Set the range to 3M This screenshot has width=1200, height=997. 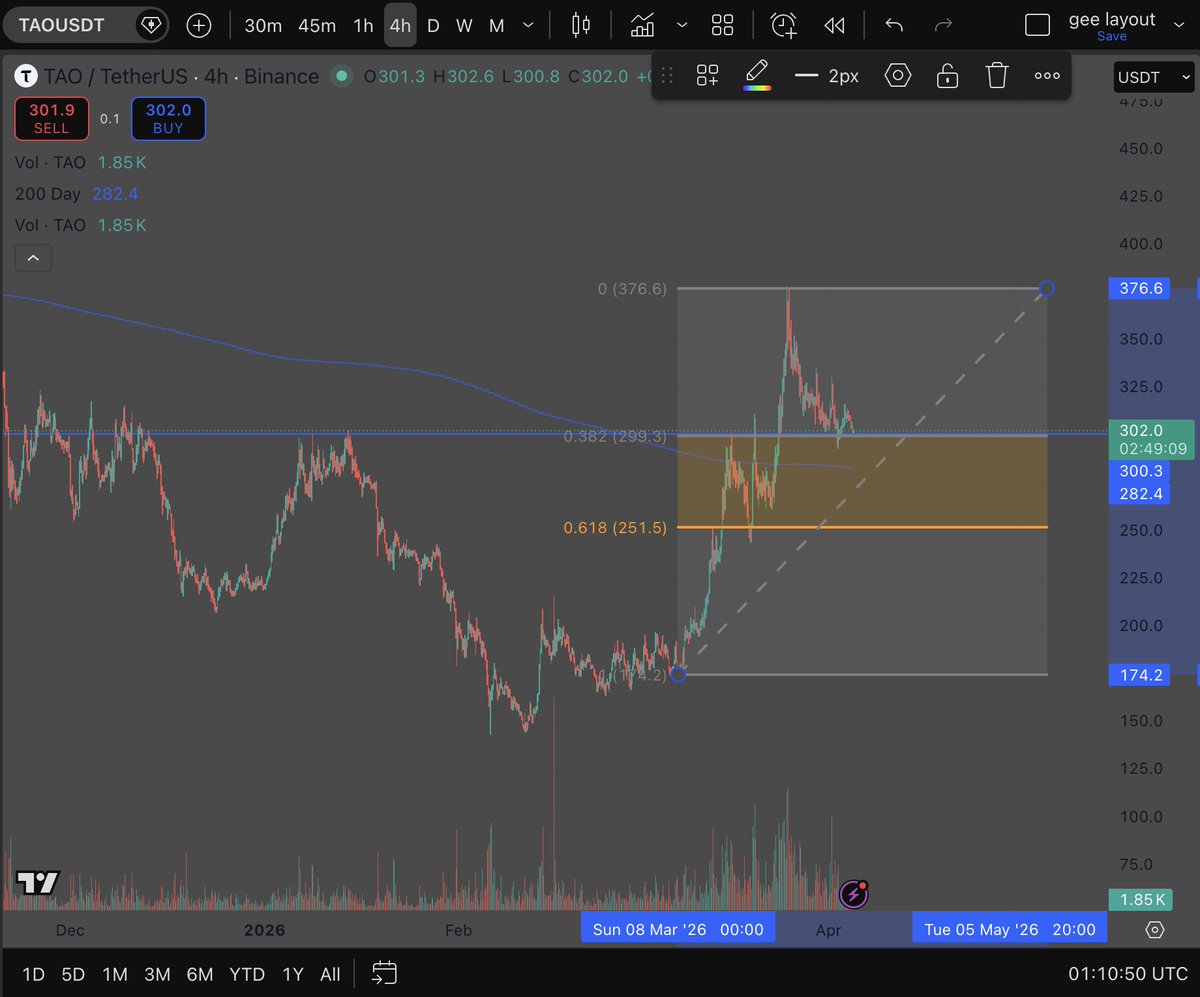coord(156,974)
